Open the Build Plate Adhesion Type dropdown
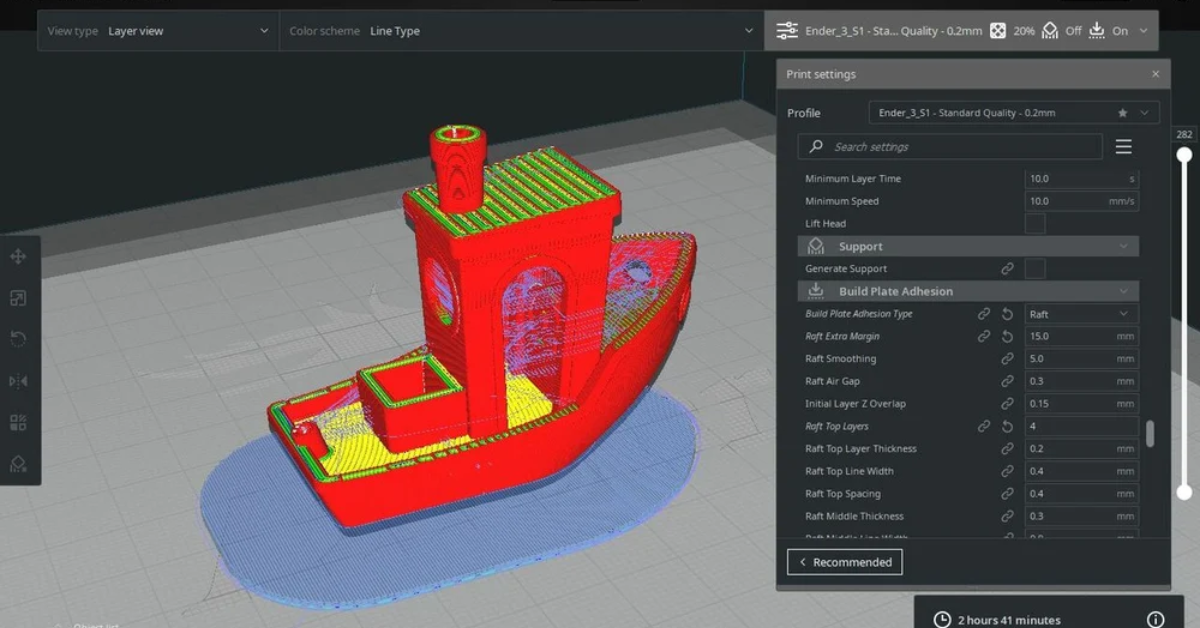1200x628 pixels. 1081,313
